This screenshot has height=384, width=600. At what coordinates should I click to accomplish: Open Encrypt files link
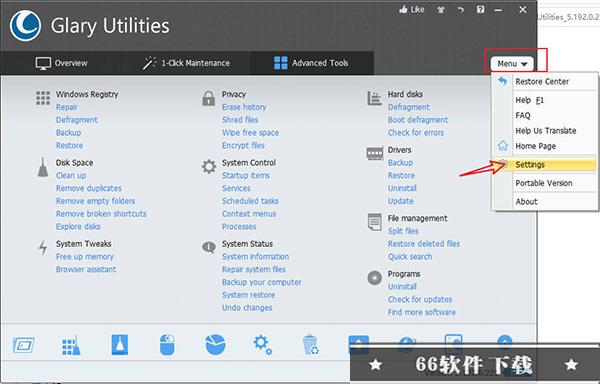click(x=243, y=145)
